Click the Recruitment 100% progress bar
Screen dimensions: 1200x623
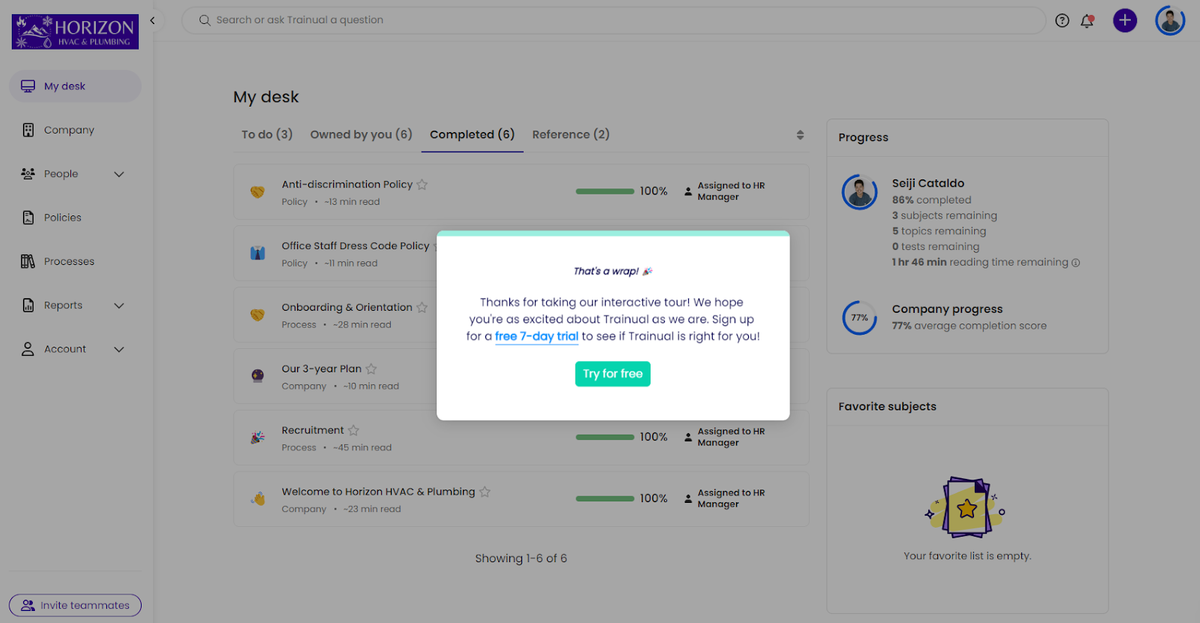coord(605,437)
